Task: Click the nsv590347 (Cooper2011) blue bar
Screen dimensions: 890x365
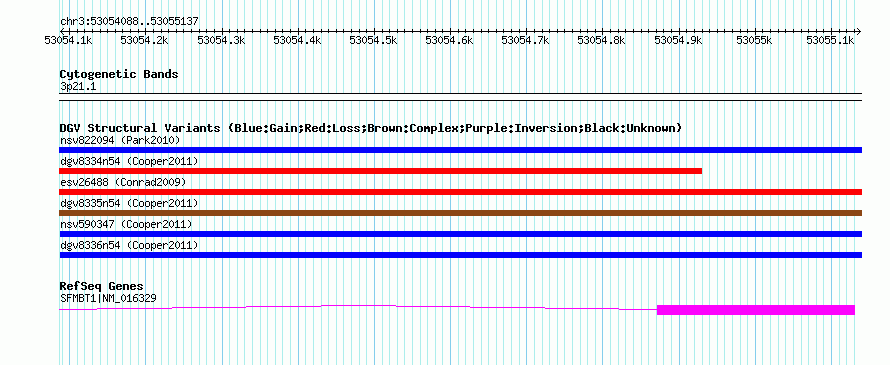Action: coord(460,234)
